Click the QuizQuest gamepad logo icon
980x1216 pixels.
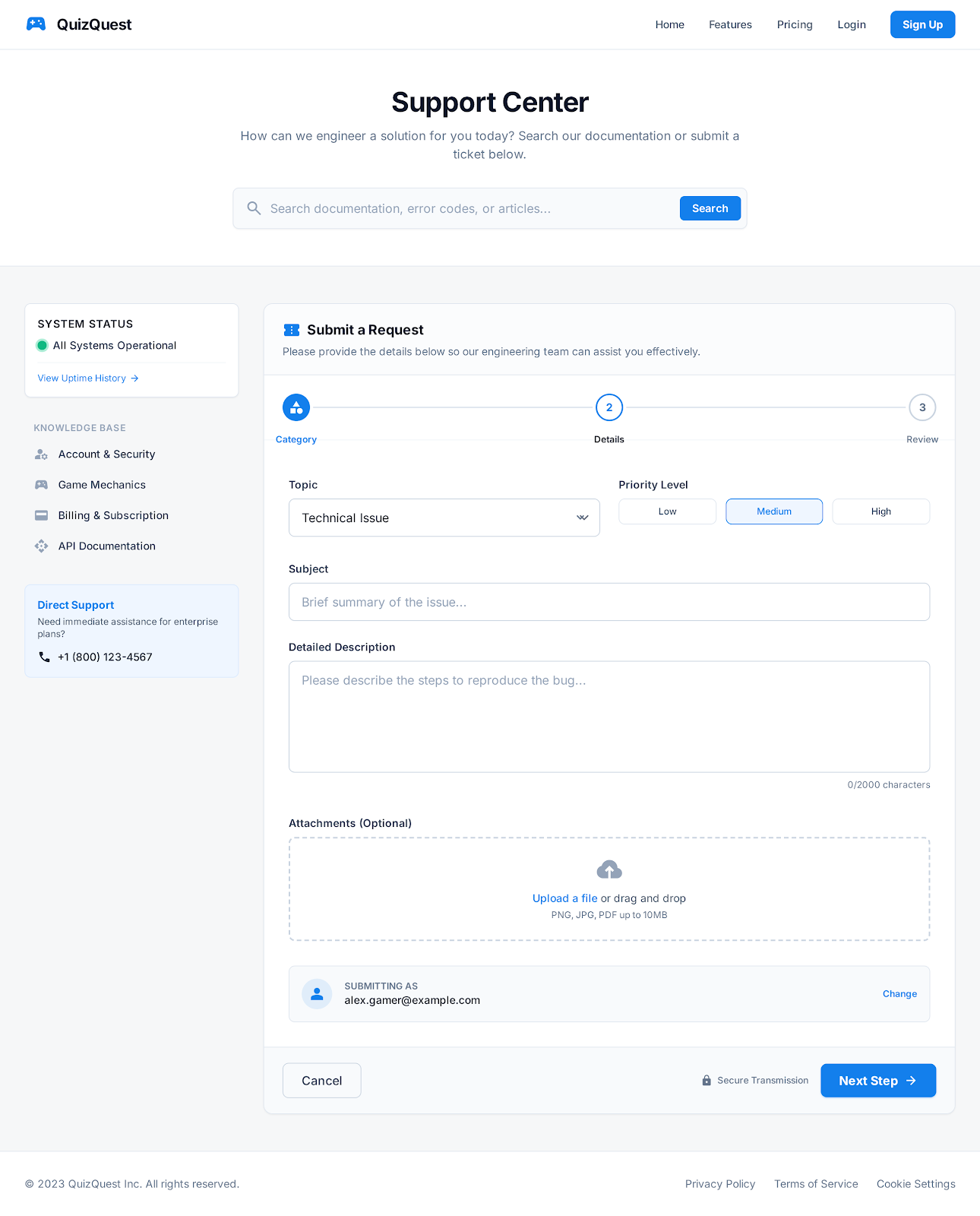[36, 24]
